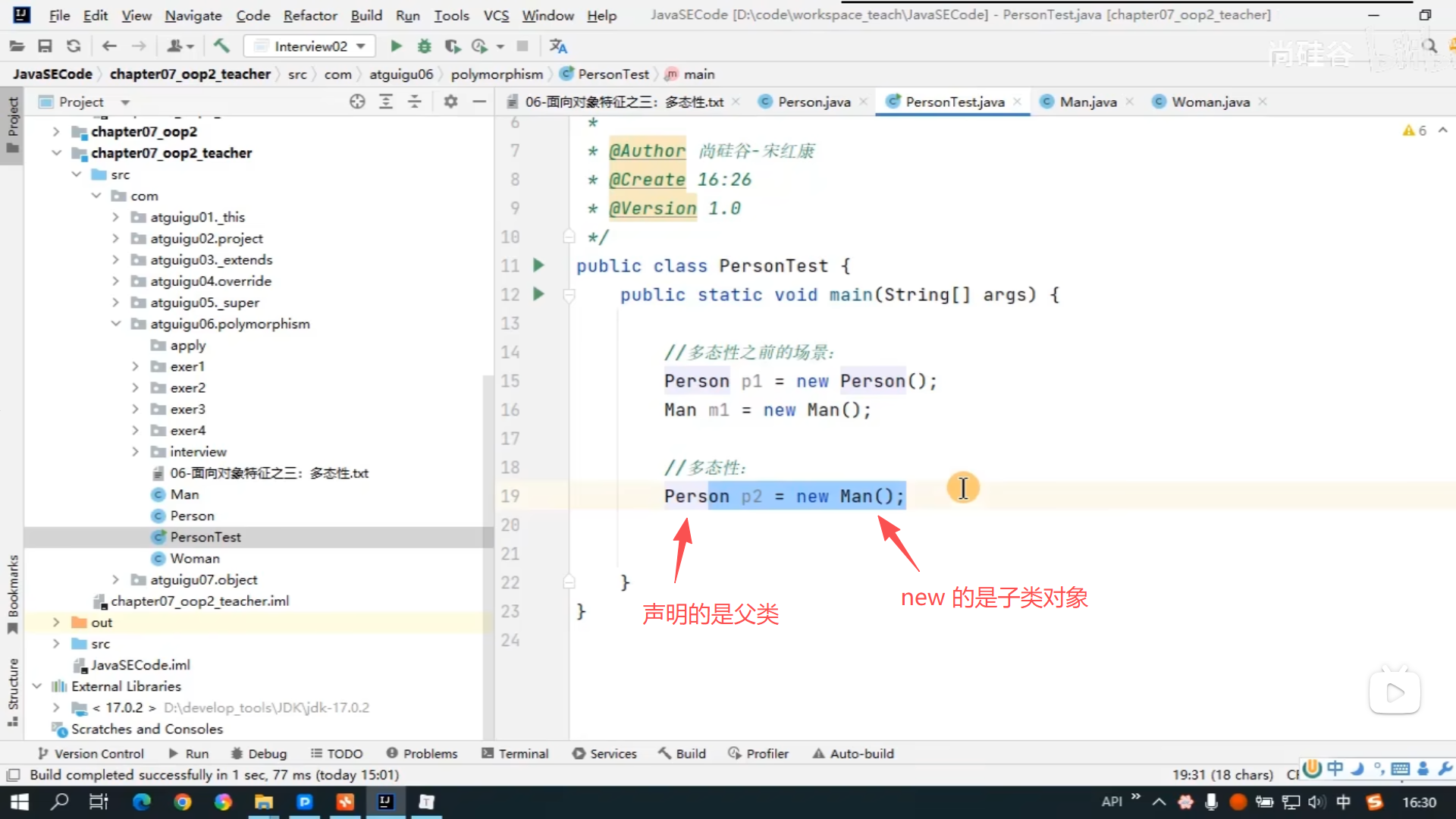
Task: Click the green Run button in toolbar
Action: coord(396,46)
